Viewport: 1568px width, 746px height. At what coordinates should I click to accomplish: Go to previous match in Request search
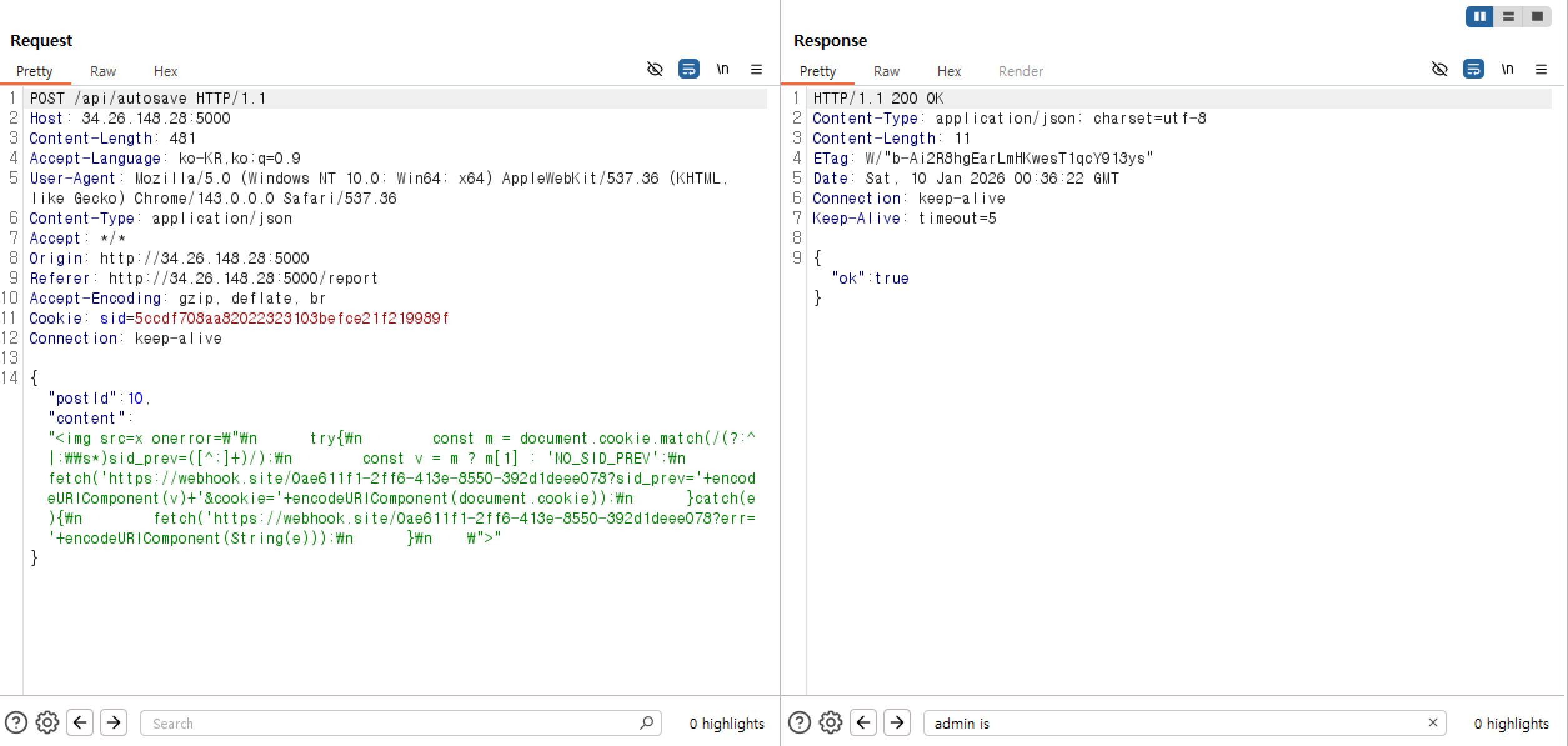(80, 723)
